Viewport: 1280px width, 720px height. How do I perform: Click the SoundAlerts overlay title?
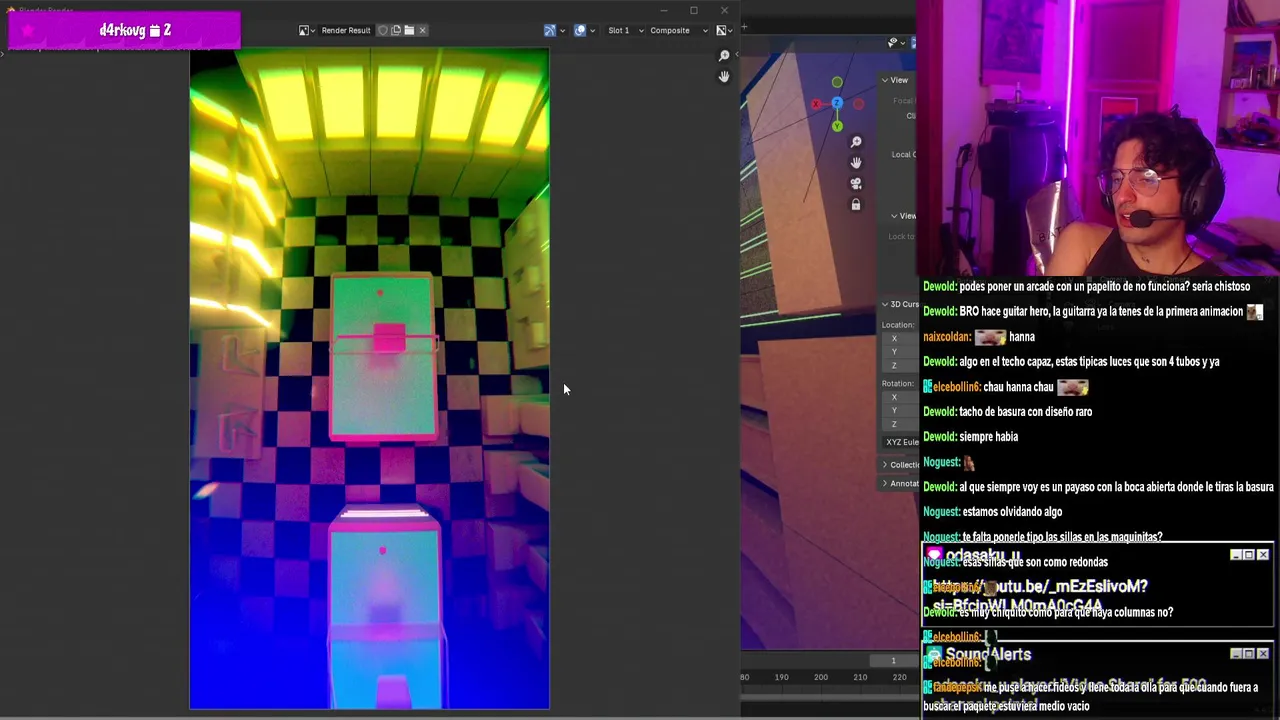(988, 655)
